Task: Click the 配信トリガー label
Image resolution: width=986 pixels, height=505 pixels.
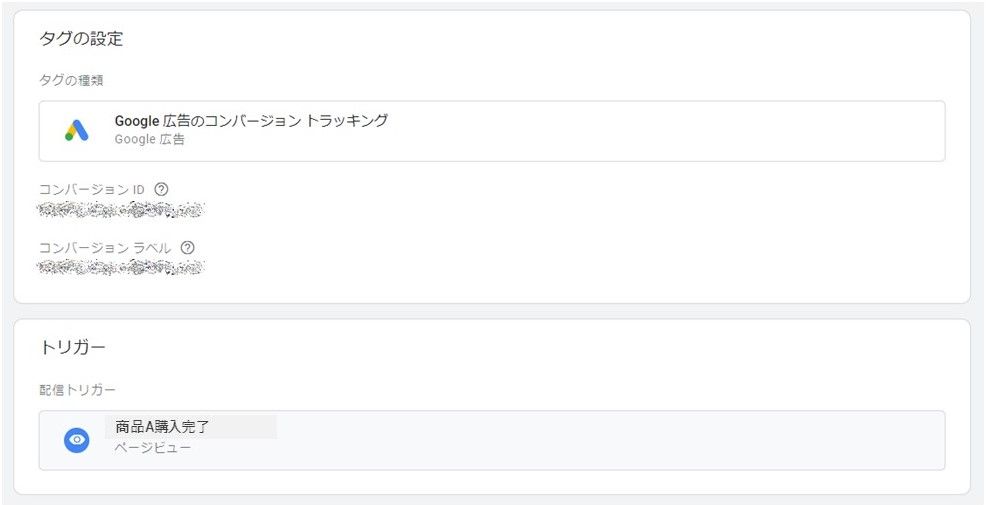Action: point(77,390)
